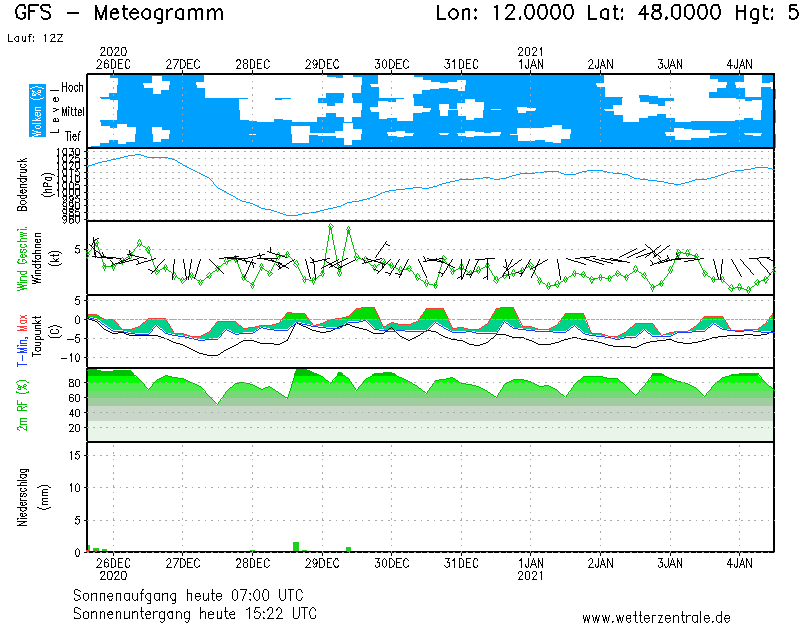The height and width of the screenshot is (625, 800).
Task: Click the top 28DEC date label
Action: click(x=253, y=65)
